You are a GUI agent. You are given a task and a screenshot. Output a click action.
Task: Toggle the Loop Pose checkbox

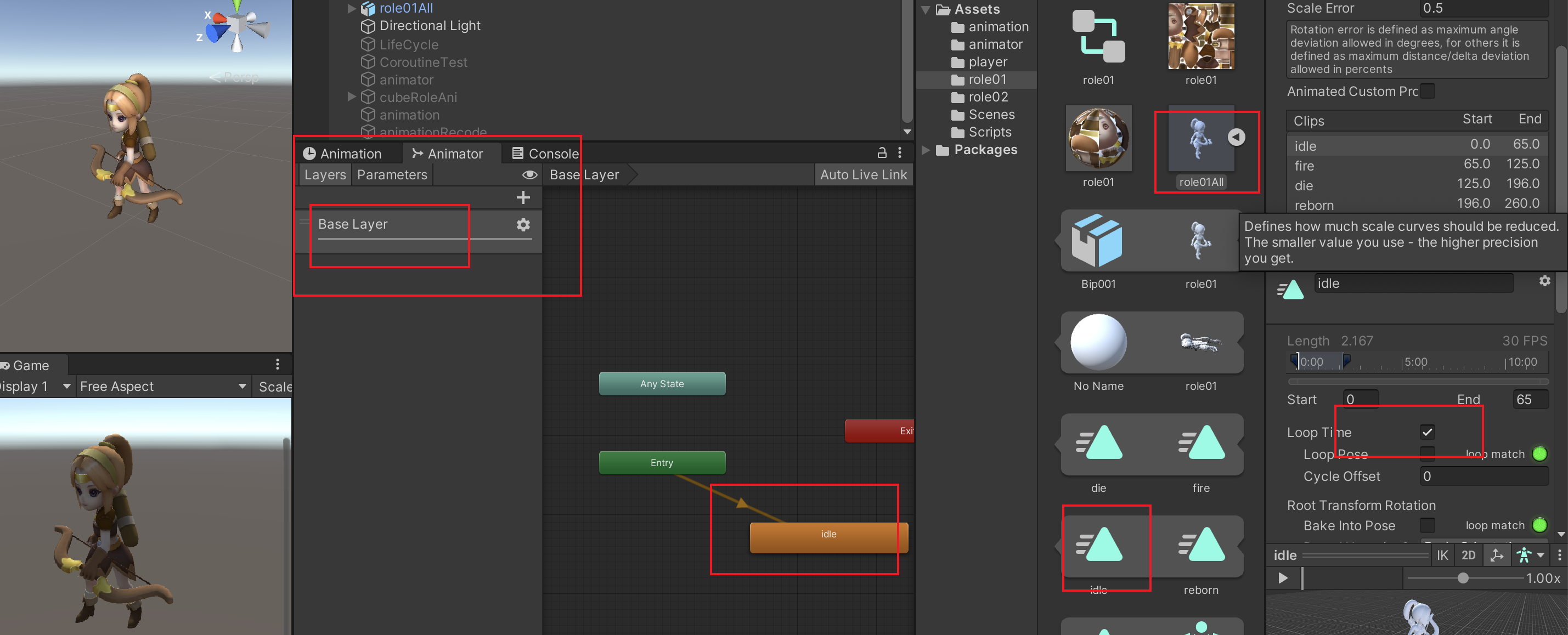[x=1427, y=453]
